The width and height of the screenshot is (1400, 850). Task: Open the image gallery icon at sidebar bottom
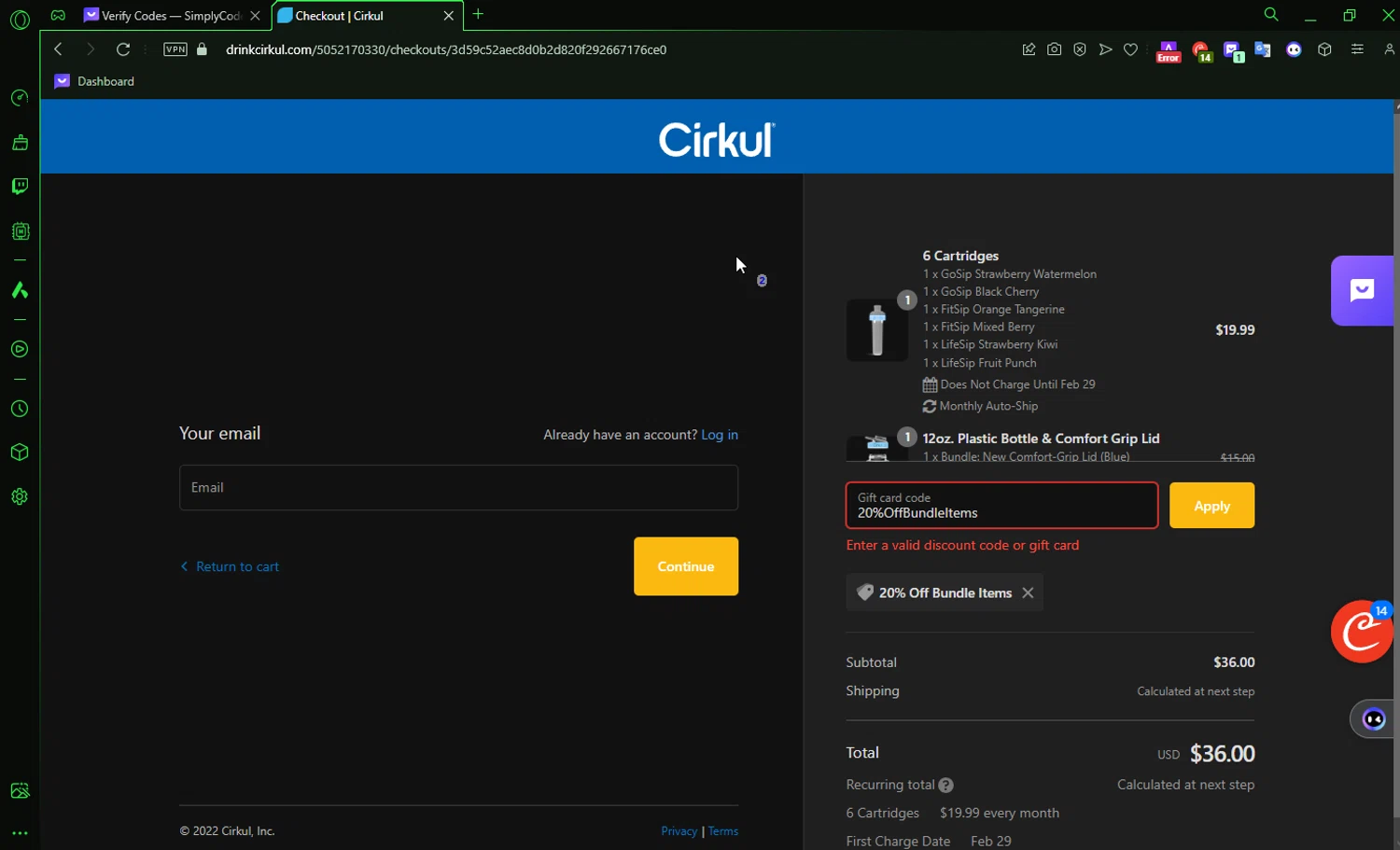tap(20, 790)
